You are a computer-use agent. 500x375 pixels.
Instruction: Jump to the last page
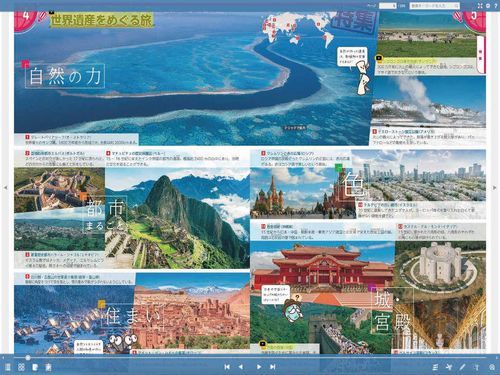[272, 367]
